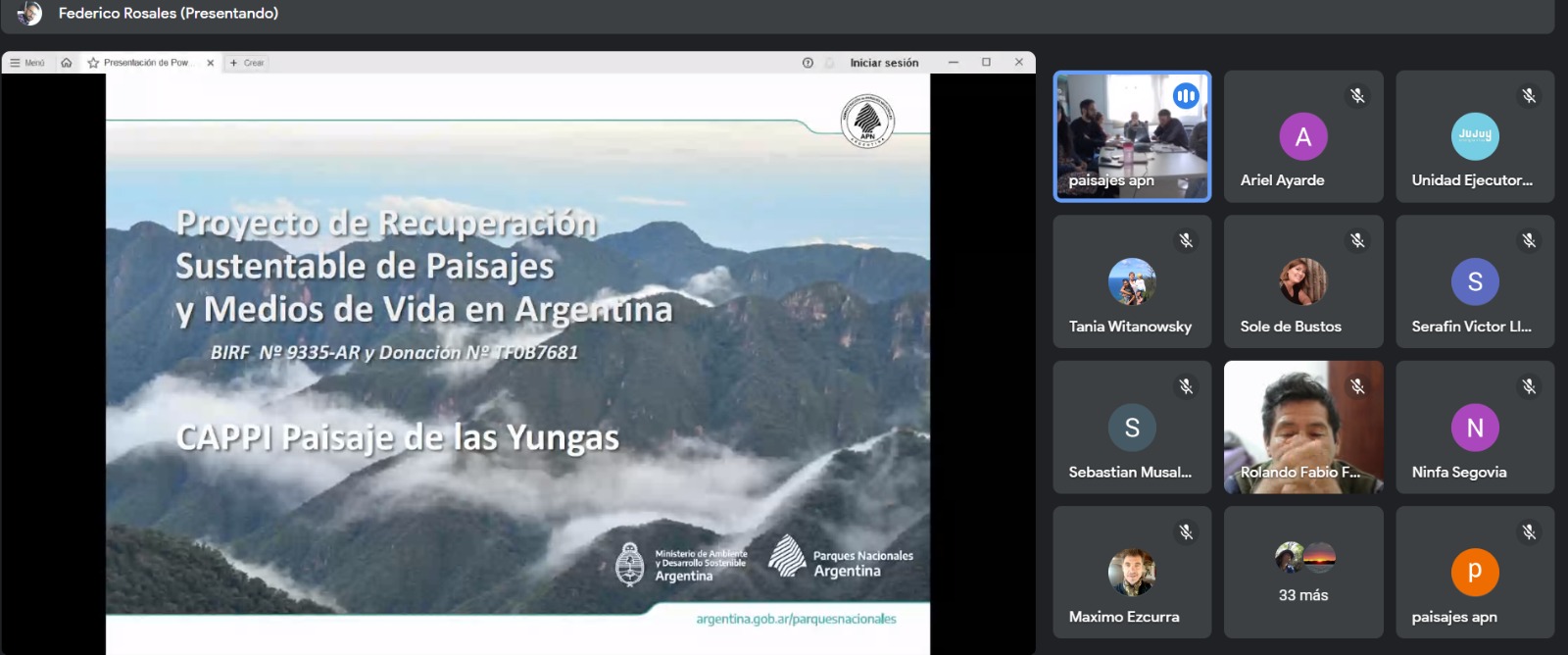Click the audio activity indicator on paisajes apn video
This screenshot has width=1568, height=655.
1186,96
